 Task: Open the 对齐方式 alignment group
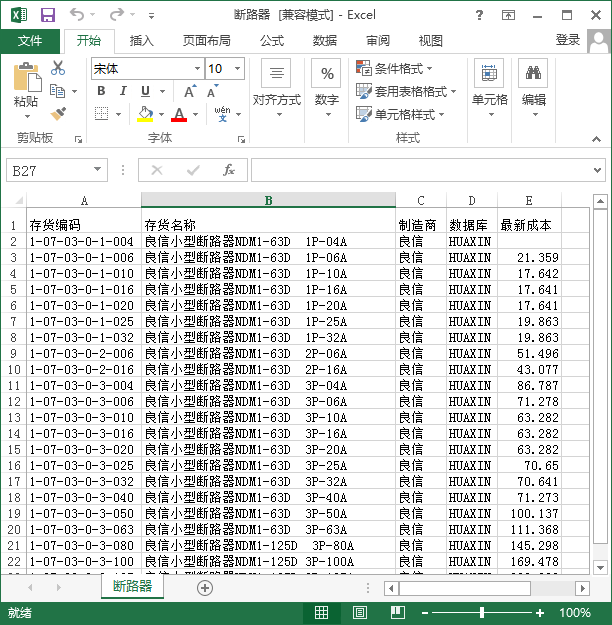[277, 89]
